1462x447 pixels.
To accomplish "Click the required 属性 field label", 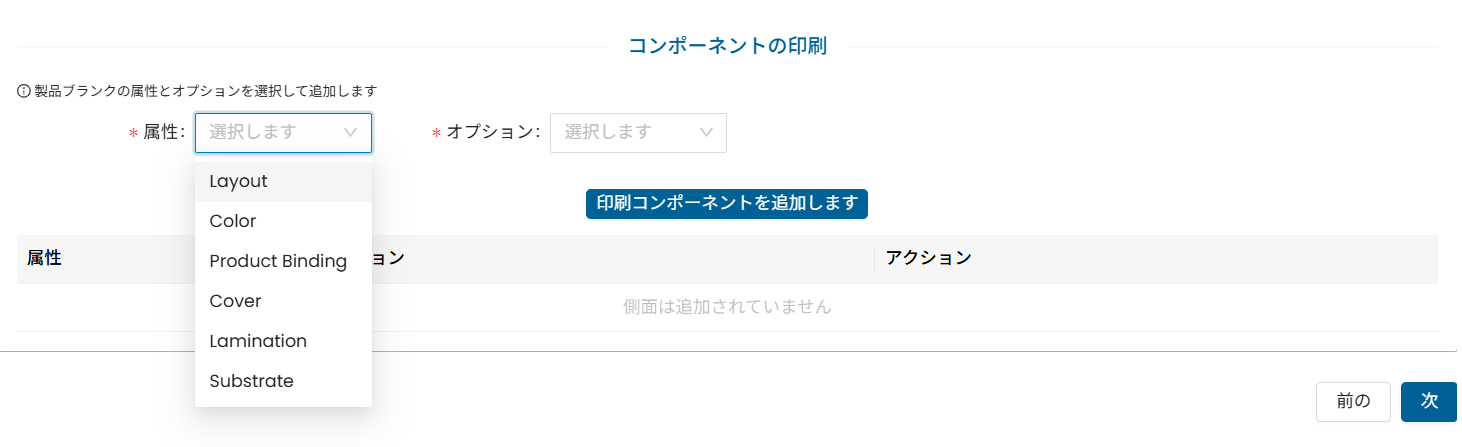I will coord(157,132).
